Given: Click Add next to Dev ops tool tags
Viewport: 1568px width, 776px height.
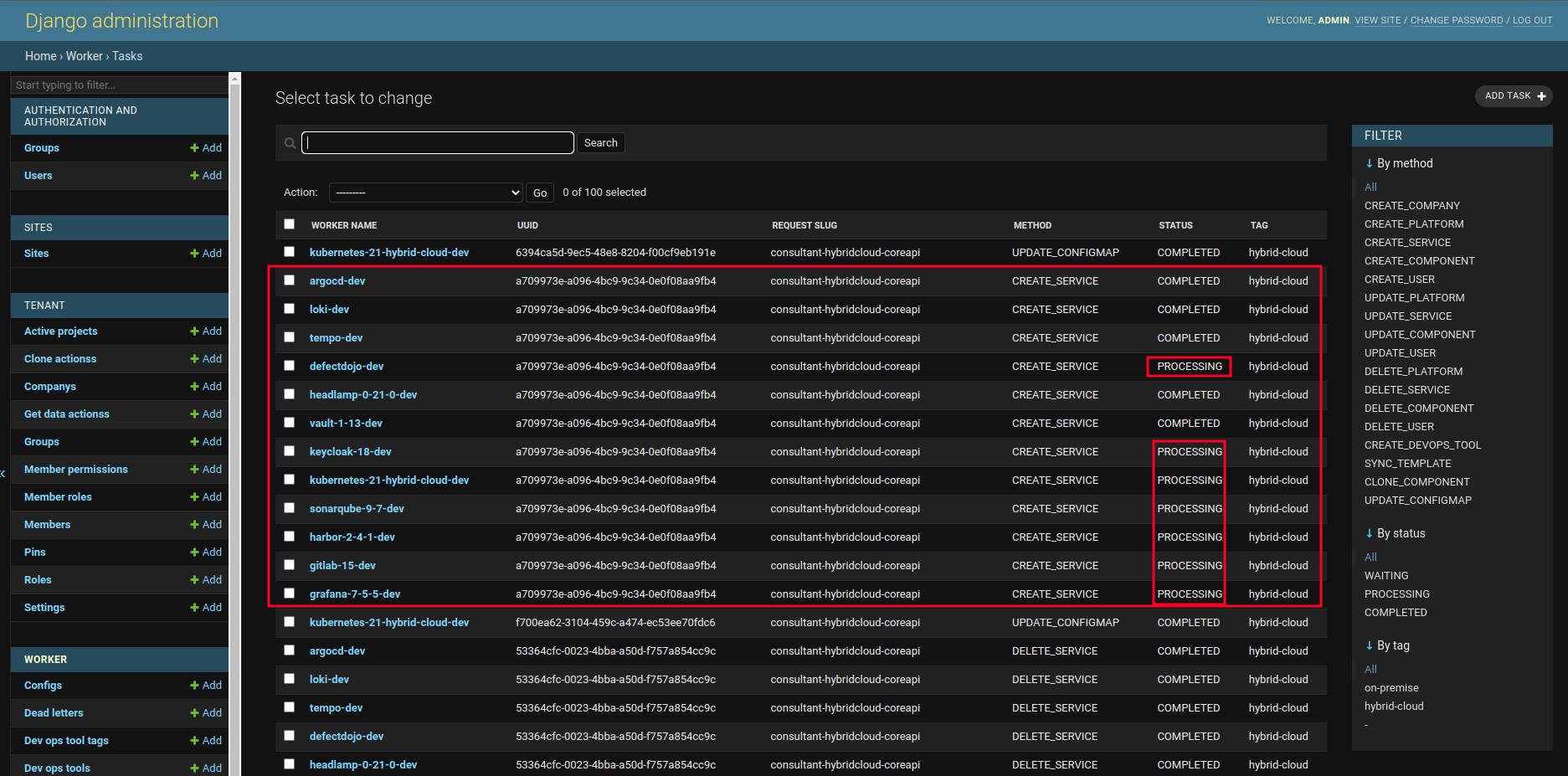Looking at the screenshot, I should click(x=206, y=741).
